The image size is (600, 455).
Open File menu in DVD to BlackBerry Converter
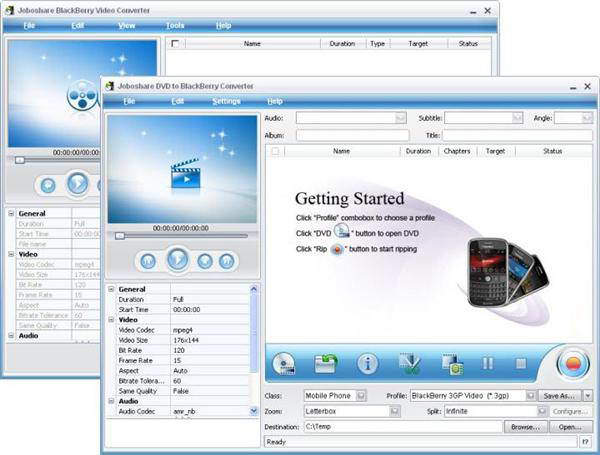coord(129,101)
